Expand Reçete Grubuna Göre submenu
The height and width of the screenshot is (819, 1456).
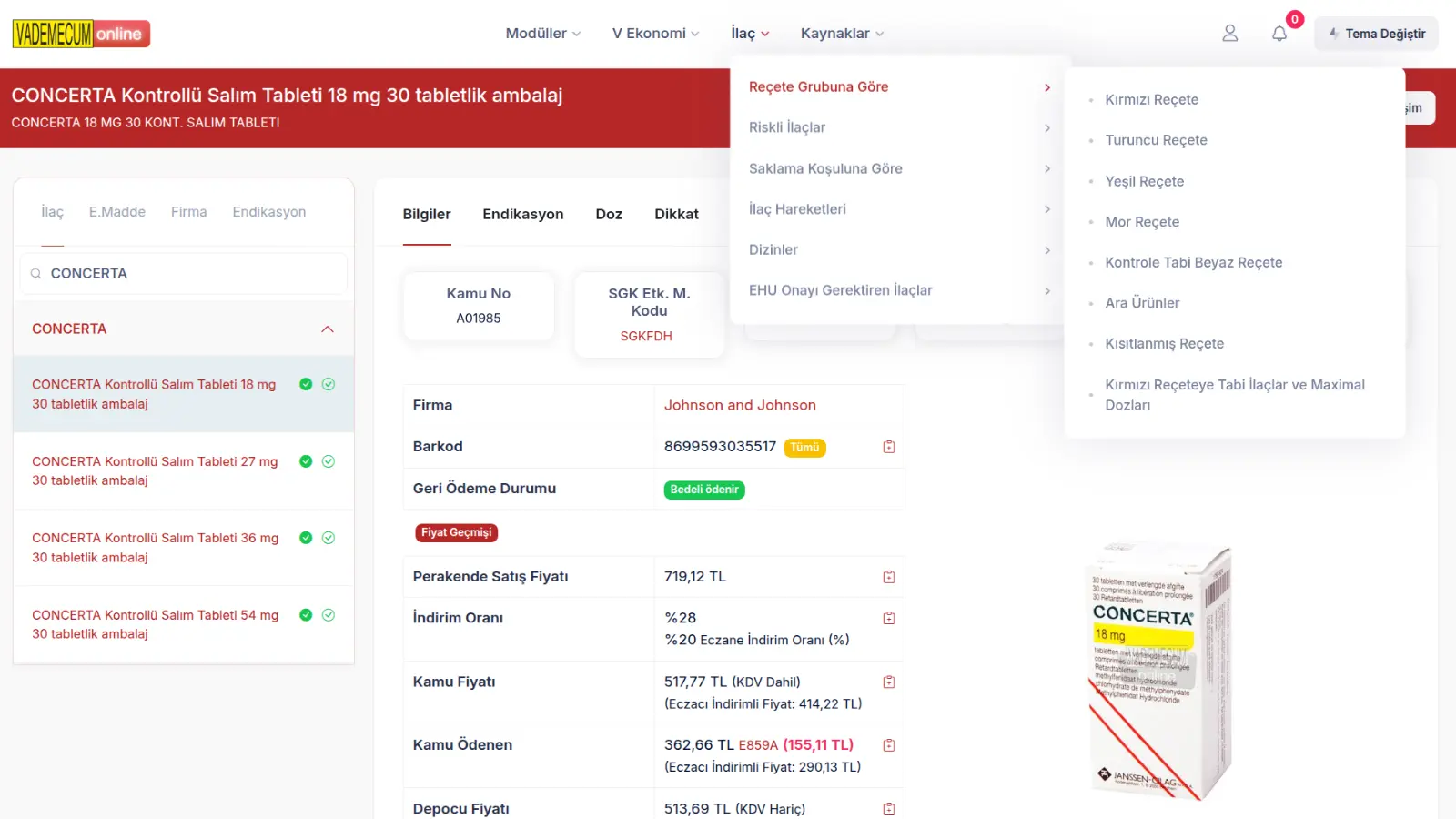(x=899, y=87)
